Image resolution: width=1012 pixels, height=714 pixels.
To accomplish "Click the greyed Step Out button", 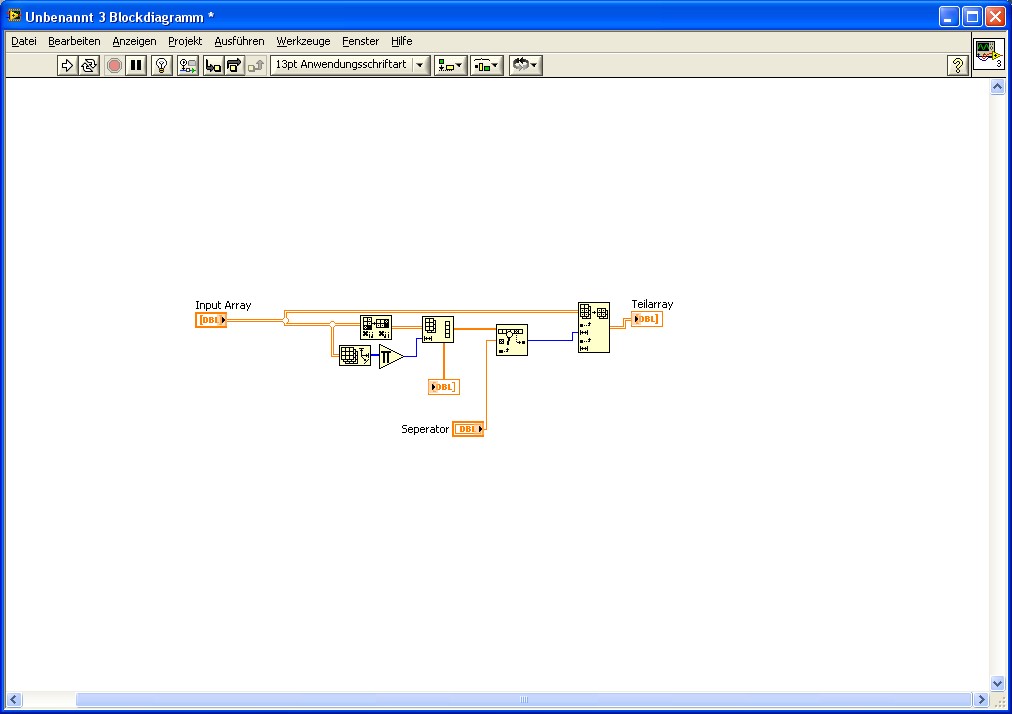I will tap(256, 65).
